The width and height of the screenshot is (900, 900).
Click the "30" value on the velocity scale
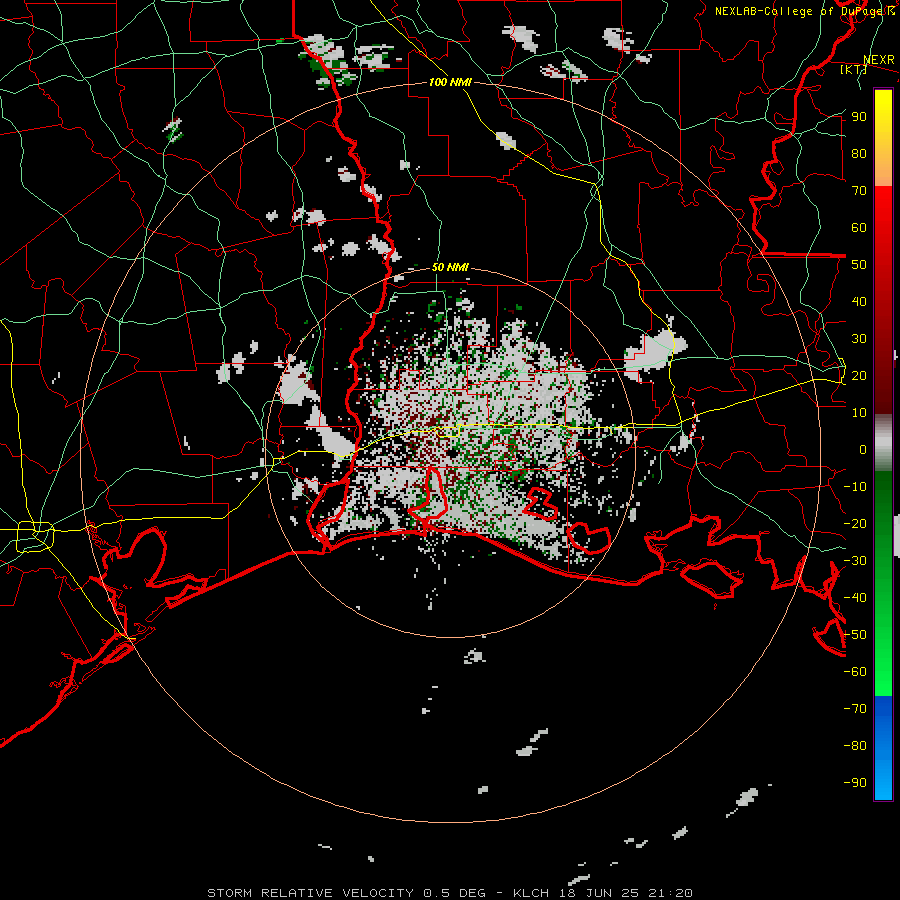859,339
